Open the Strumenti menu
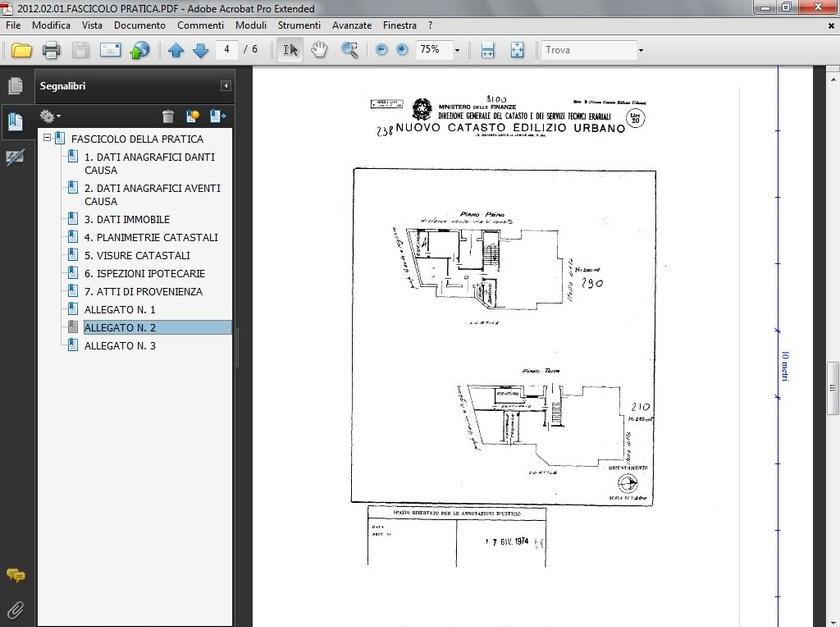 pos(299,25)
